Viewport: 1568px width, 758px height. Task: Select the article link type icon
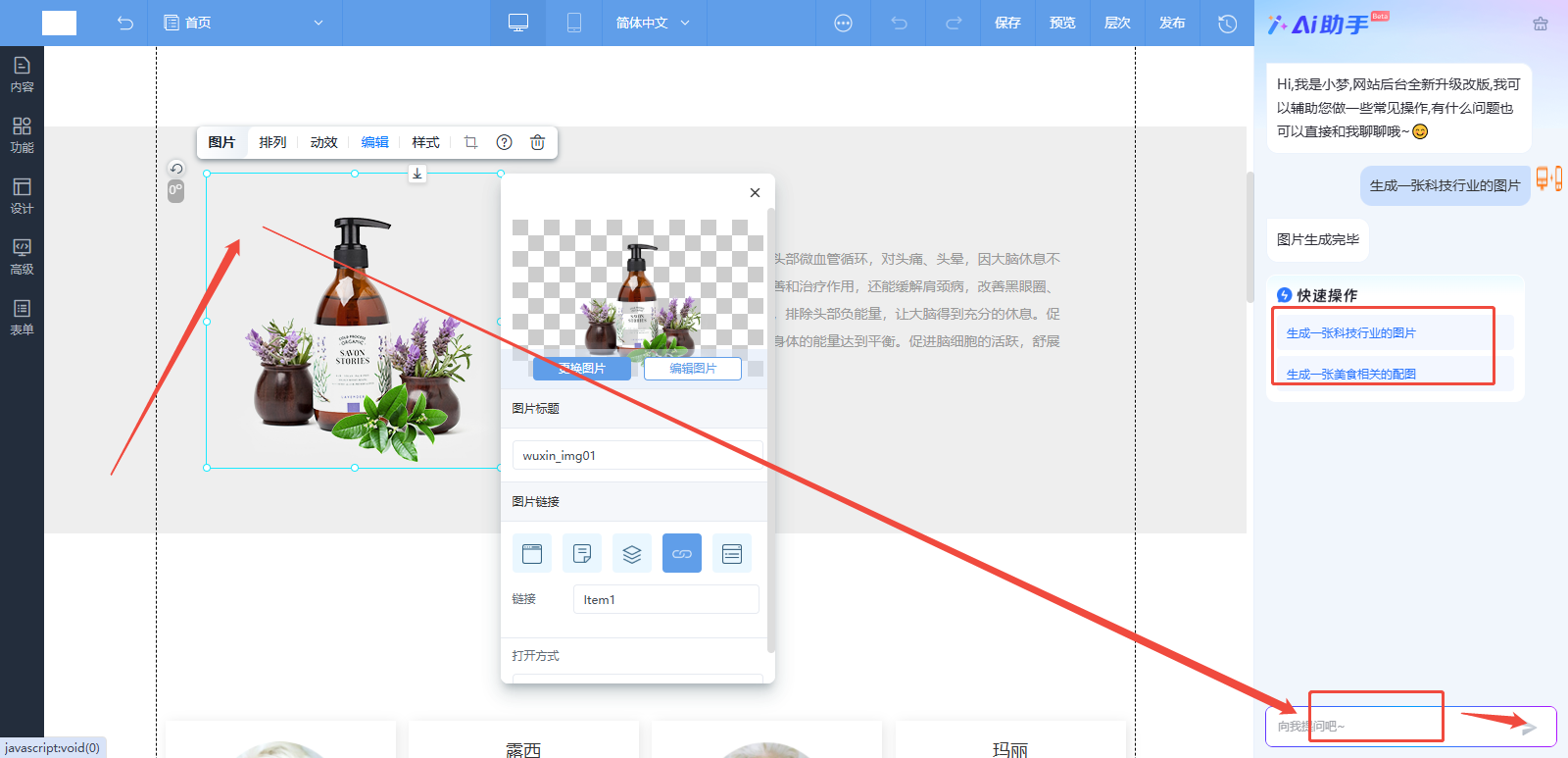[x=582, y=554]
